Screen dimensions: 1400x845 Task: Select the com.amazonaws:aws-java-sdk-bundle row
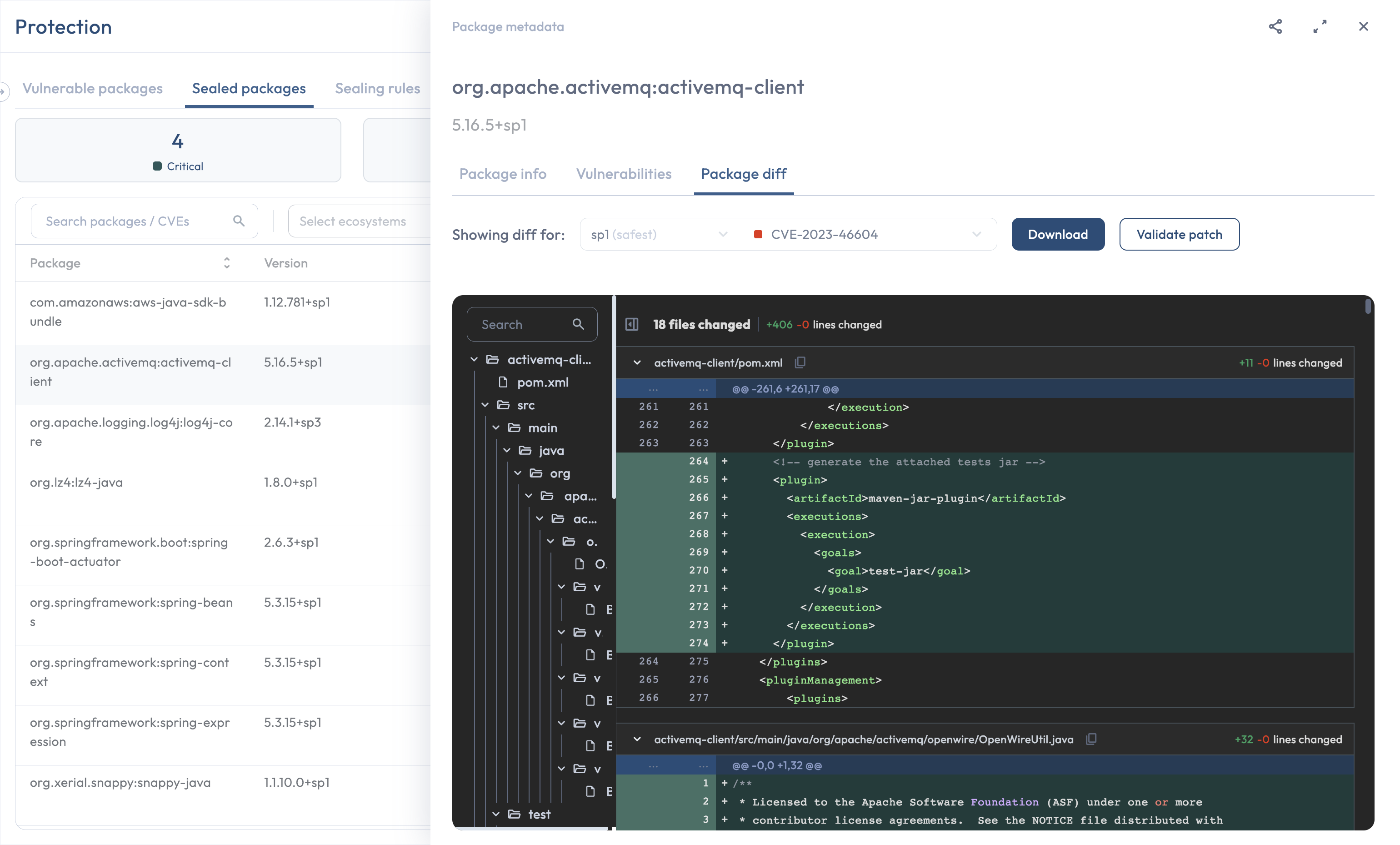pyautogui.click(x=223, y=312)
